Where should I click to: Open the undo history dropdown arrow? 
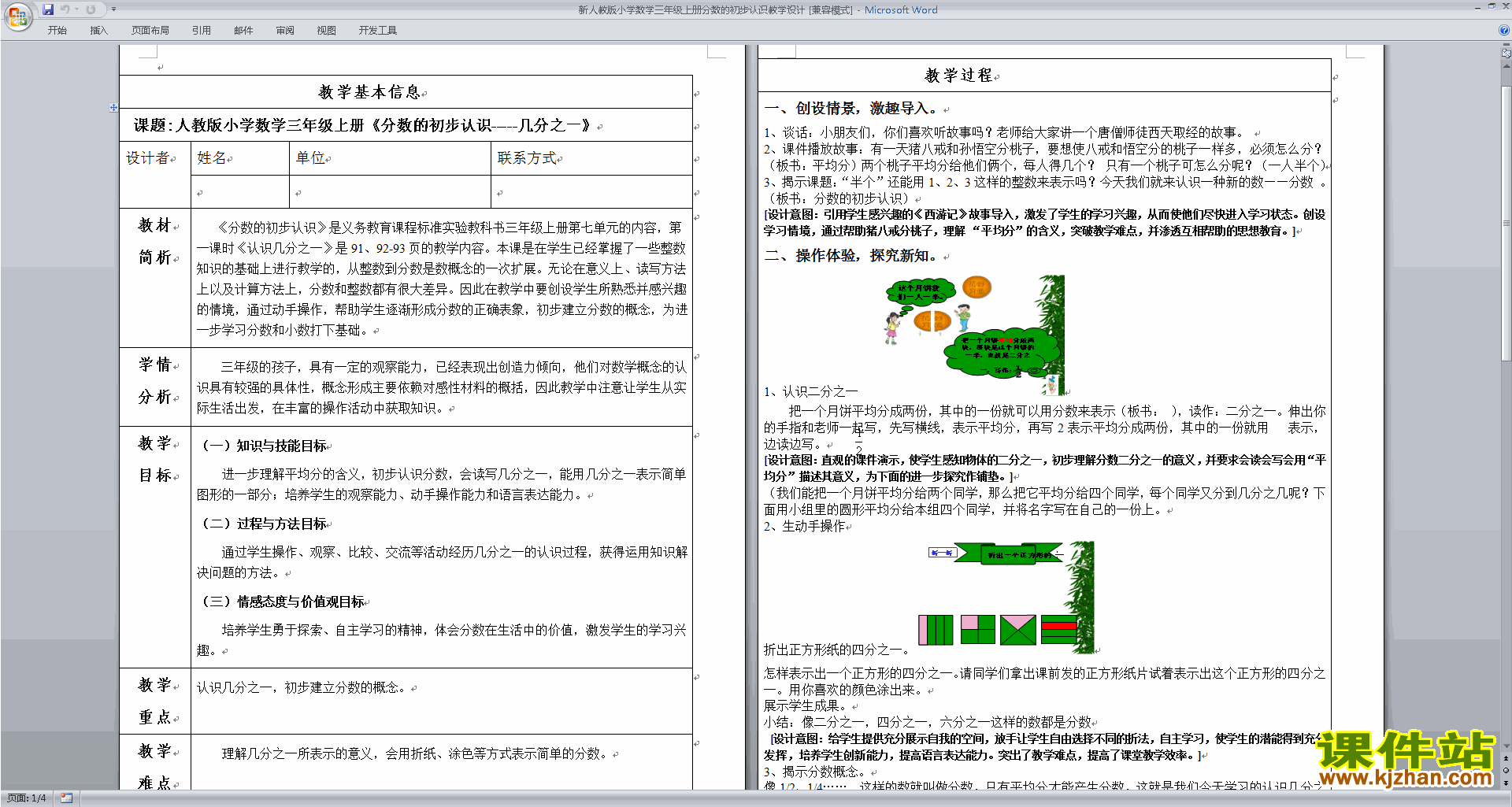click(77, 9)
